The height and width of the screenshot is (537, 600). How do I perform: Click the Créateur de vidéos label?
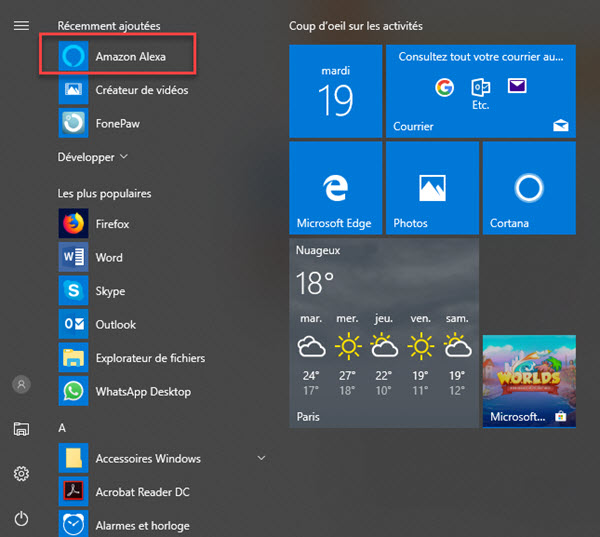142,90
